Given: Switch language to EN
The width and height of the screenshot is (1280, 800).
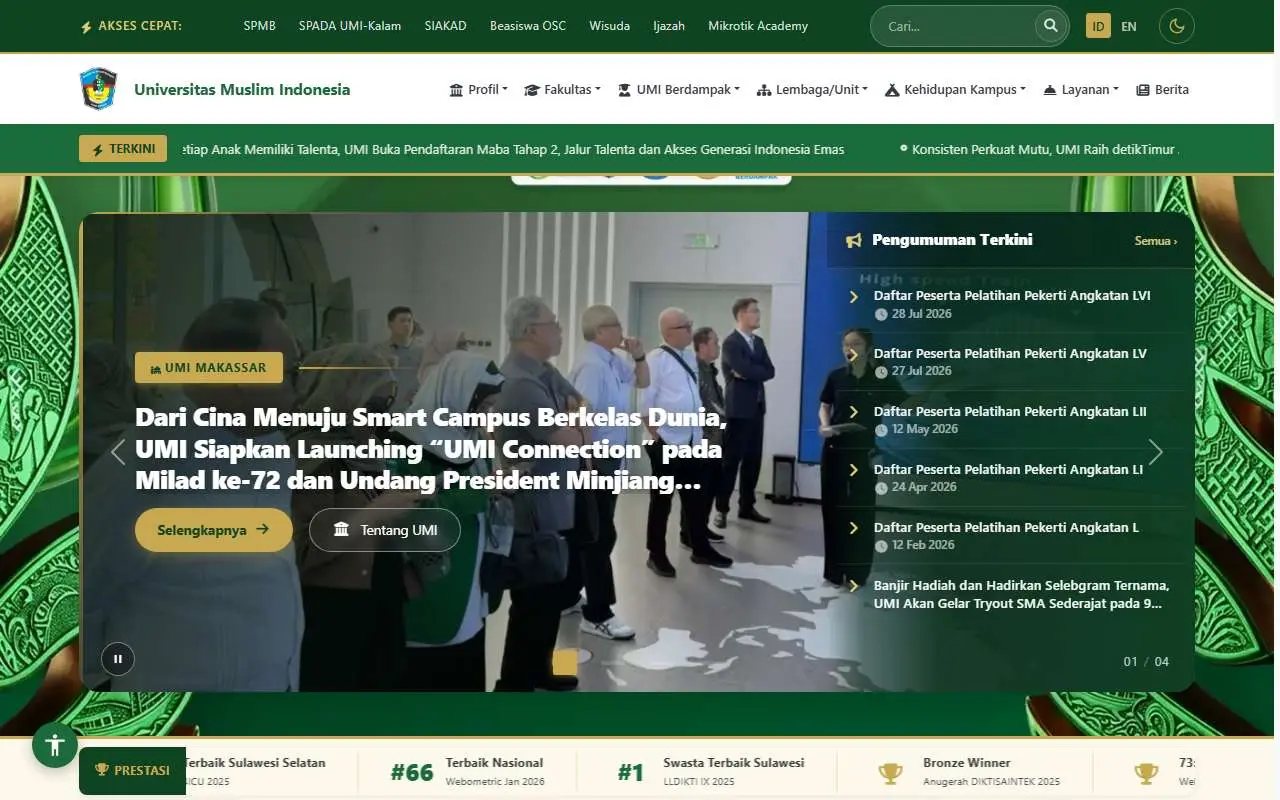Looking at the screenshot, I should point(1129,26).
